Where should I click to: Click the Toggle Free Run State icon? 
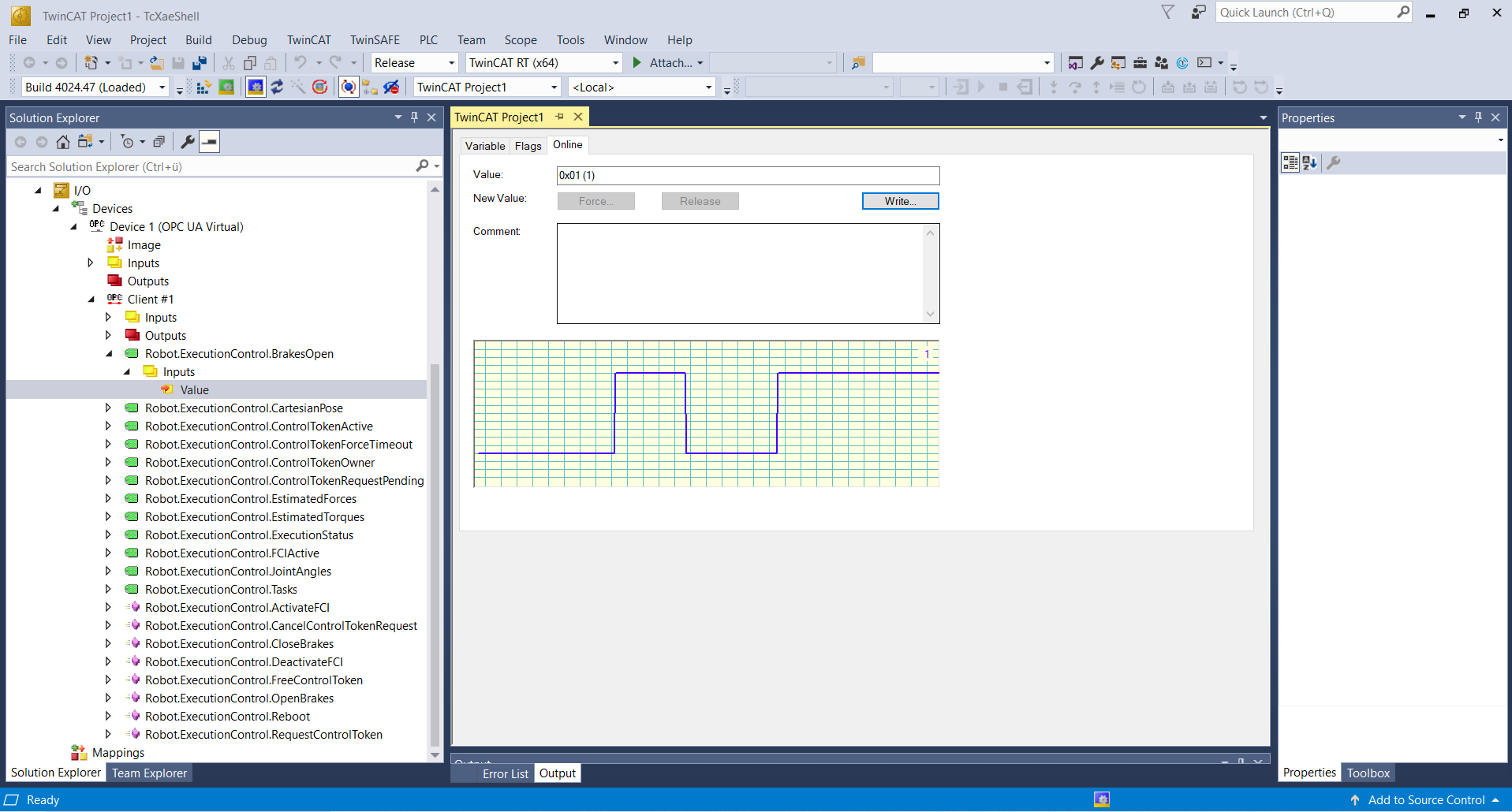tap(319, 88)
